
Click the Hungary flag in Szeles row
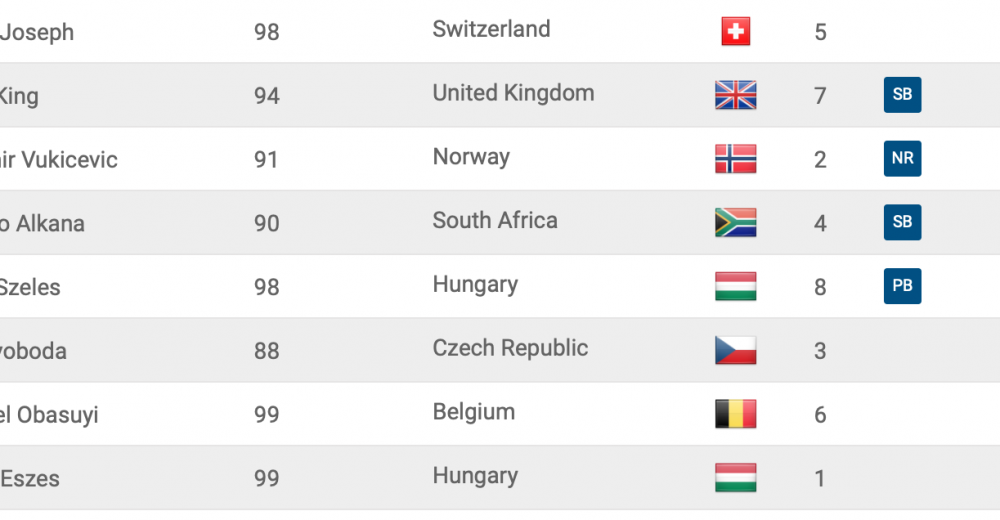pyautogui.click(x=735, y=286)
